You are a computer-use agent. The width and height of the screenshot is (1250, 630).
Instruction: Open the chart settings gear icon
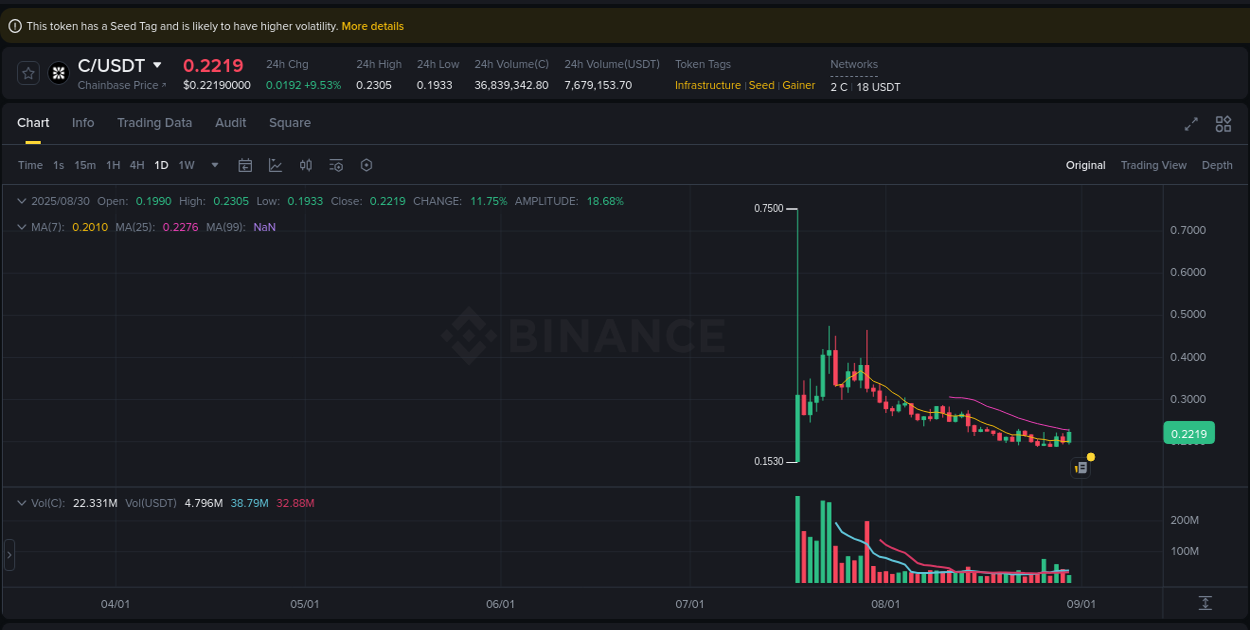(366, 164)
